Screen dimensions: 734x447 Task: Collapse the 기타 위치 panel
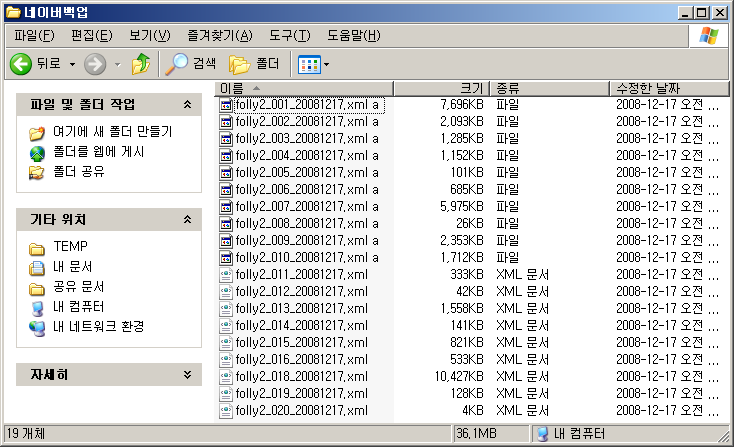coord(187,220)
